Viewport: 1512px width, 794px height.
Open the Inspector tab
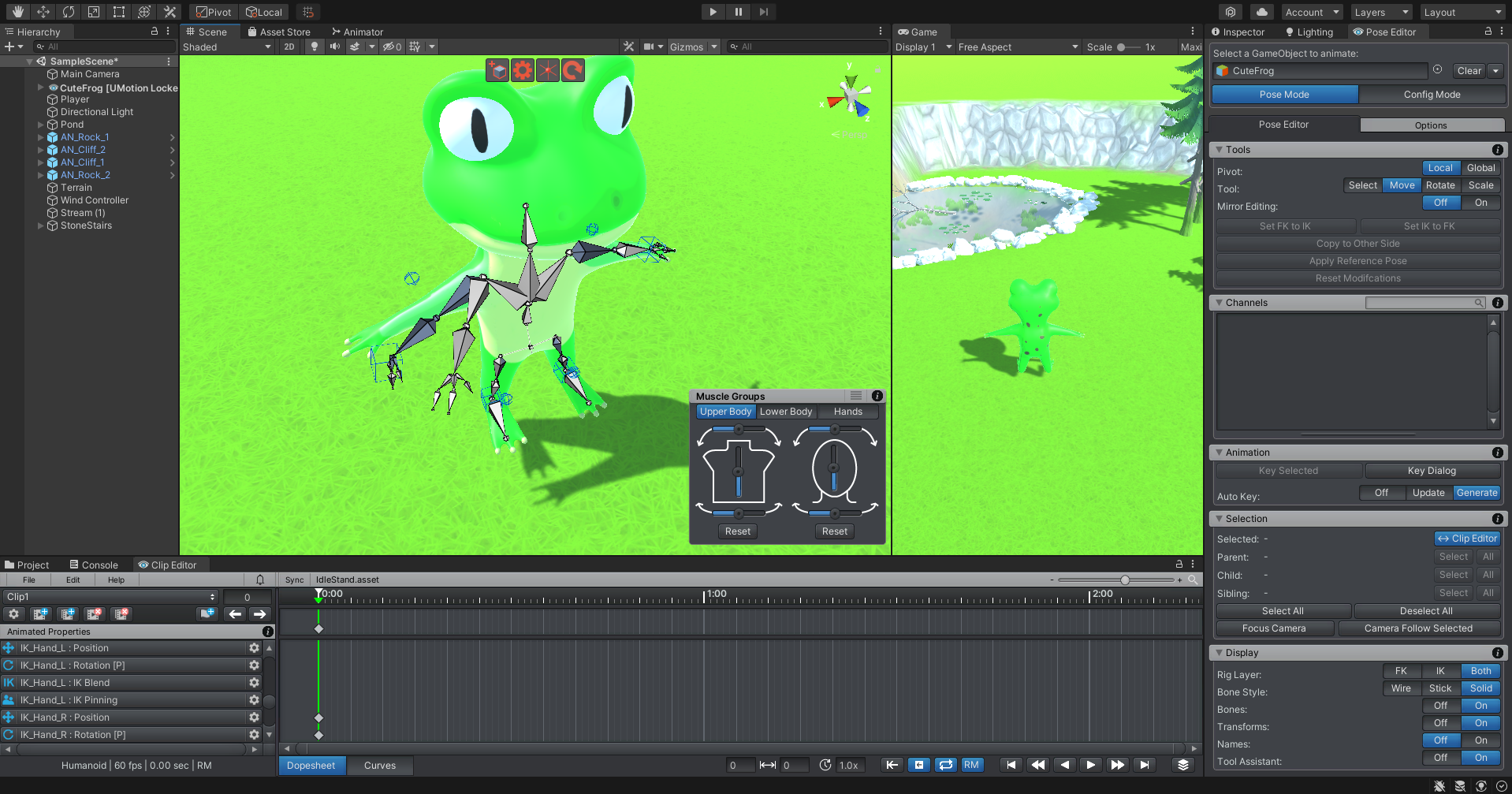pyautogui.click(x=1238, y=32)
